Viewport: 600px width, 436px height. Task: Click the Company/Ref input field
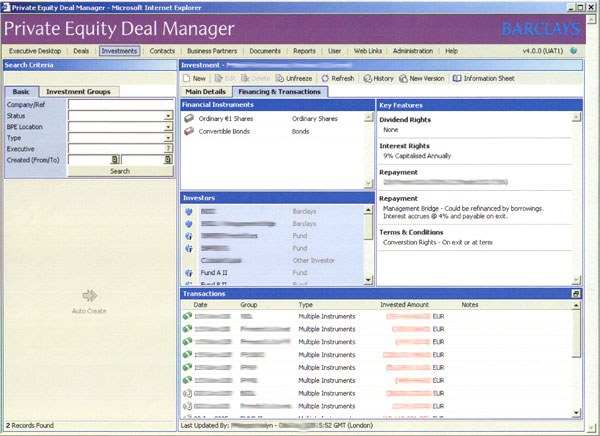coord(121,105)
